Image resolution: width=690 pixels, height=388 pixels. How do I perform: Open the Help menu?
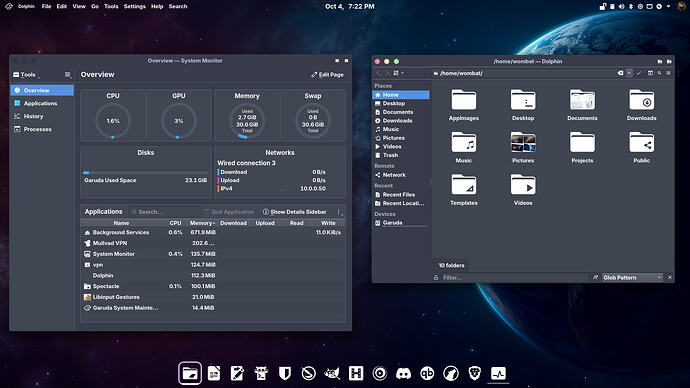pyautogui.click(x=157, y=6)
